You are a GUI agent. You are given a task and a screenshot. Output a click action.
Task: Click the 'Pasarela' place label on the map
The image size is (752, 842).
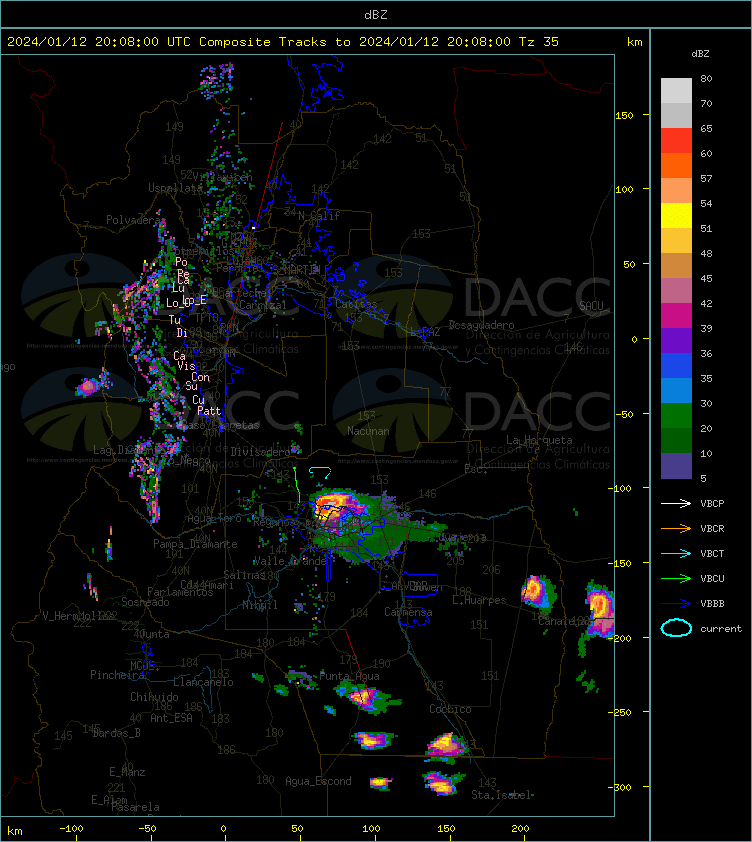[135, 807]
